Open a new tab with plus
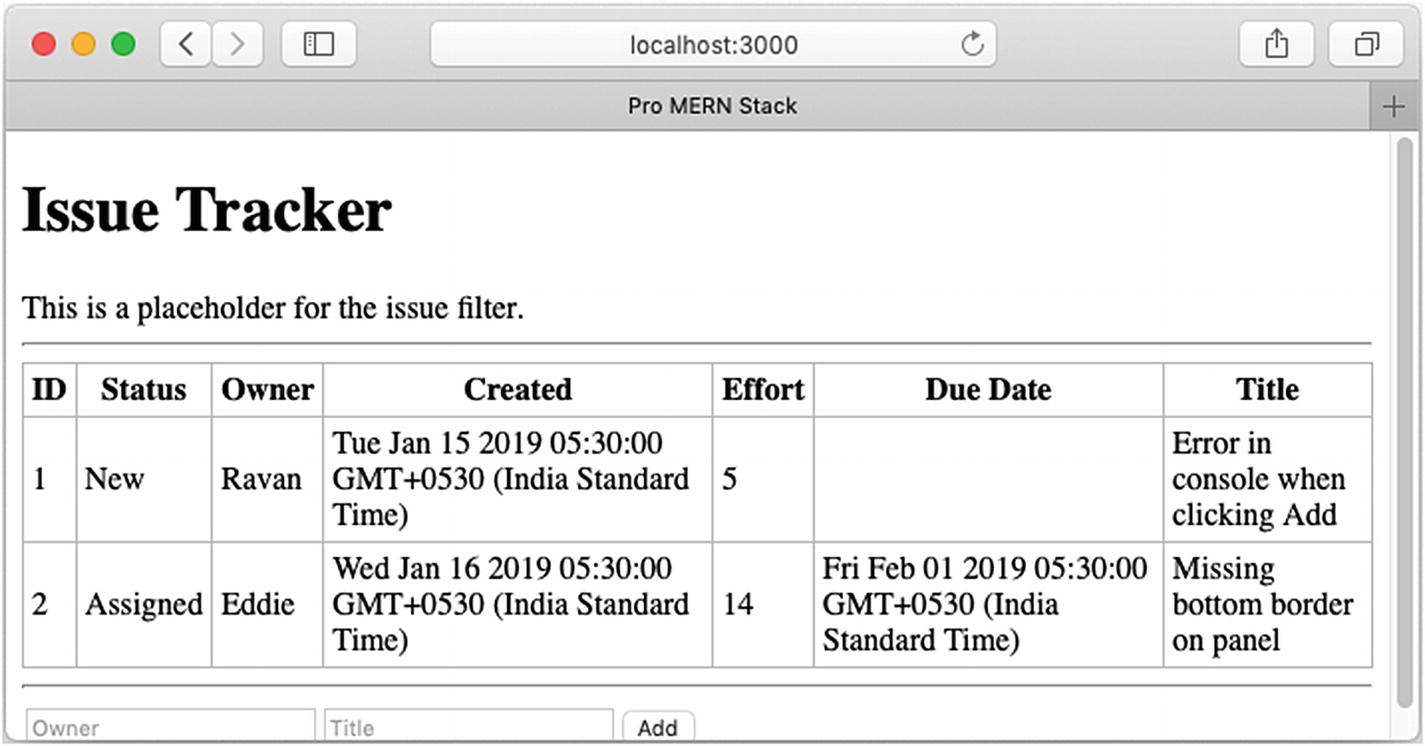 tap(1394, 107)
